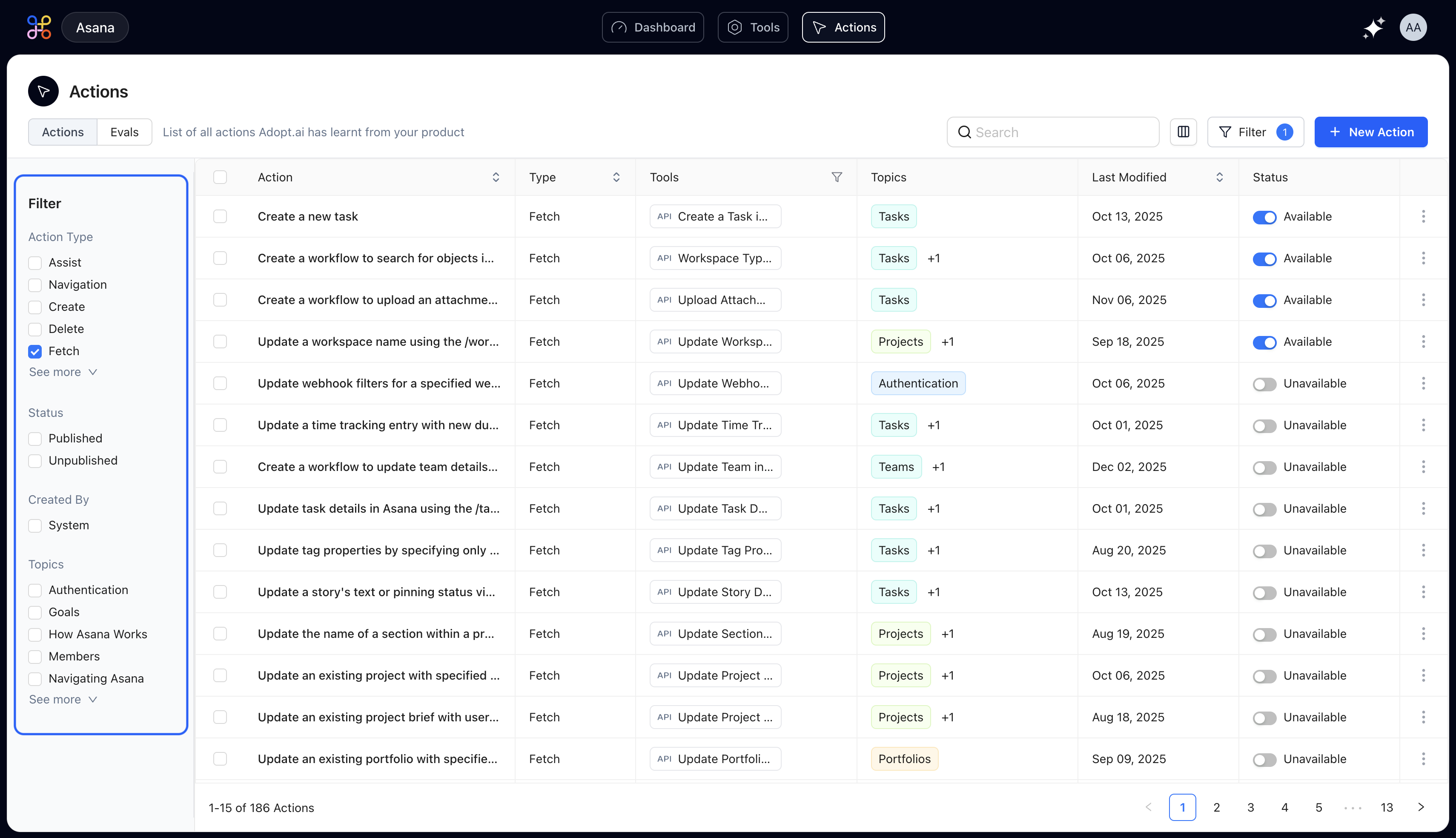Check the Published status filter
The image size is (1456, 838).
point(35,439)
